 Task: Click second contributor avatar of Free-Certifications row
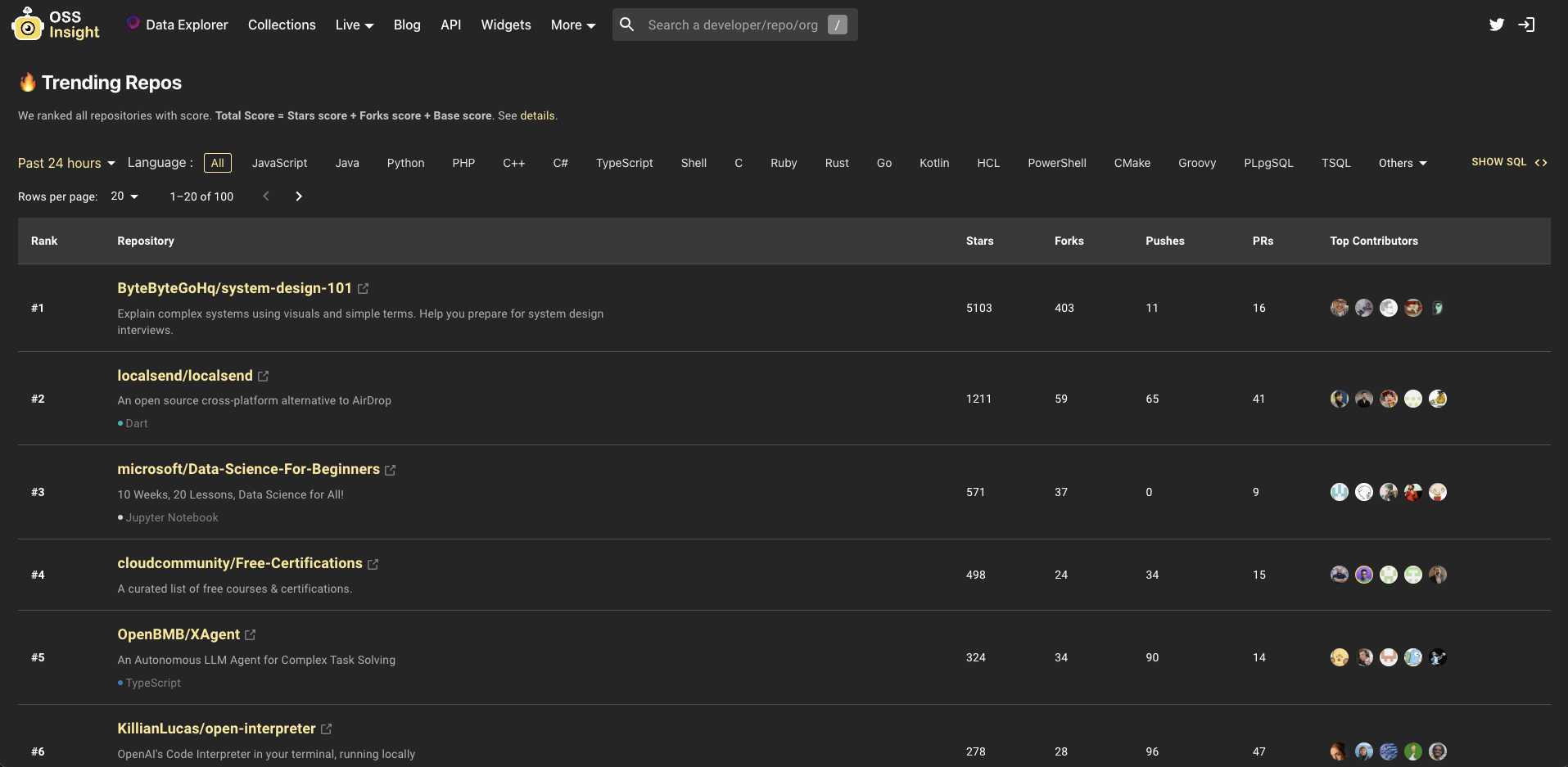(x=1364, y=575)
